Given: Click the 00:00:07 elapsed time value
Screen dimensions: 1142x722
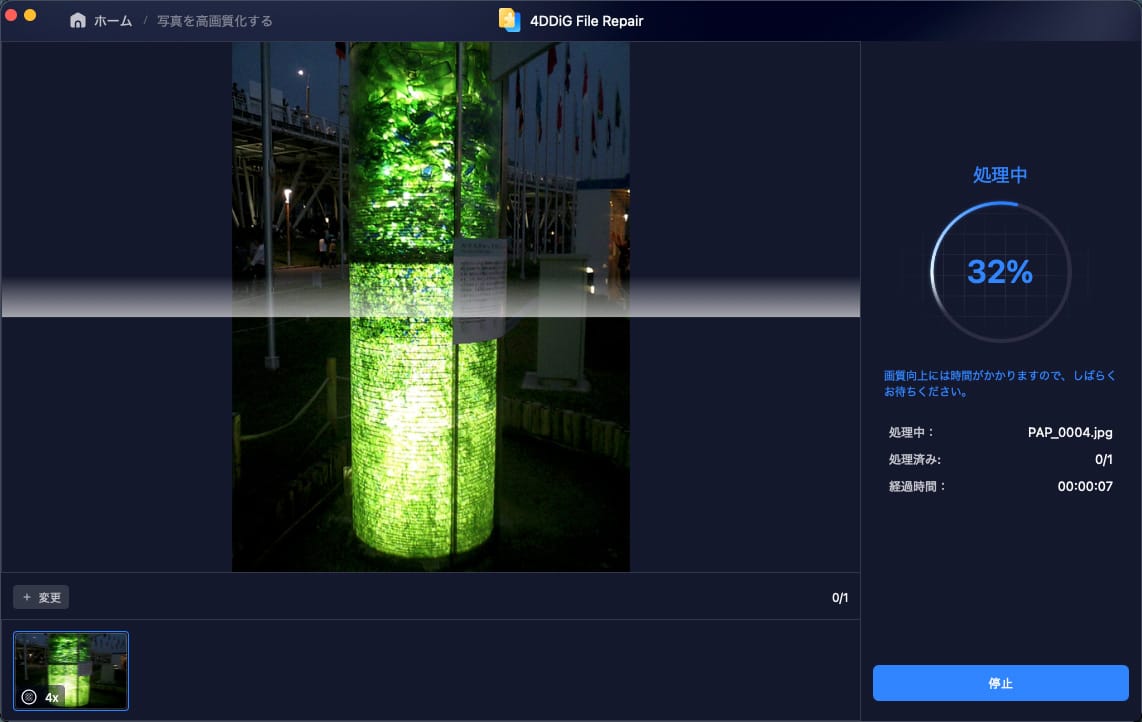Looking at the screenshot, I should [1085, 487].
